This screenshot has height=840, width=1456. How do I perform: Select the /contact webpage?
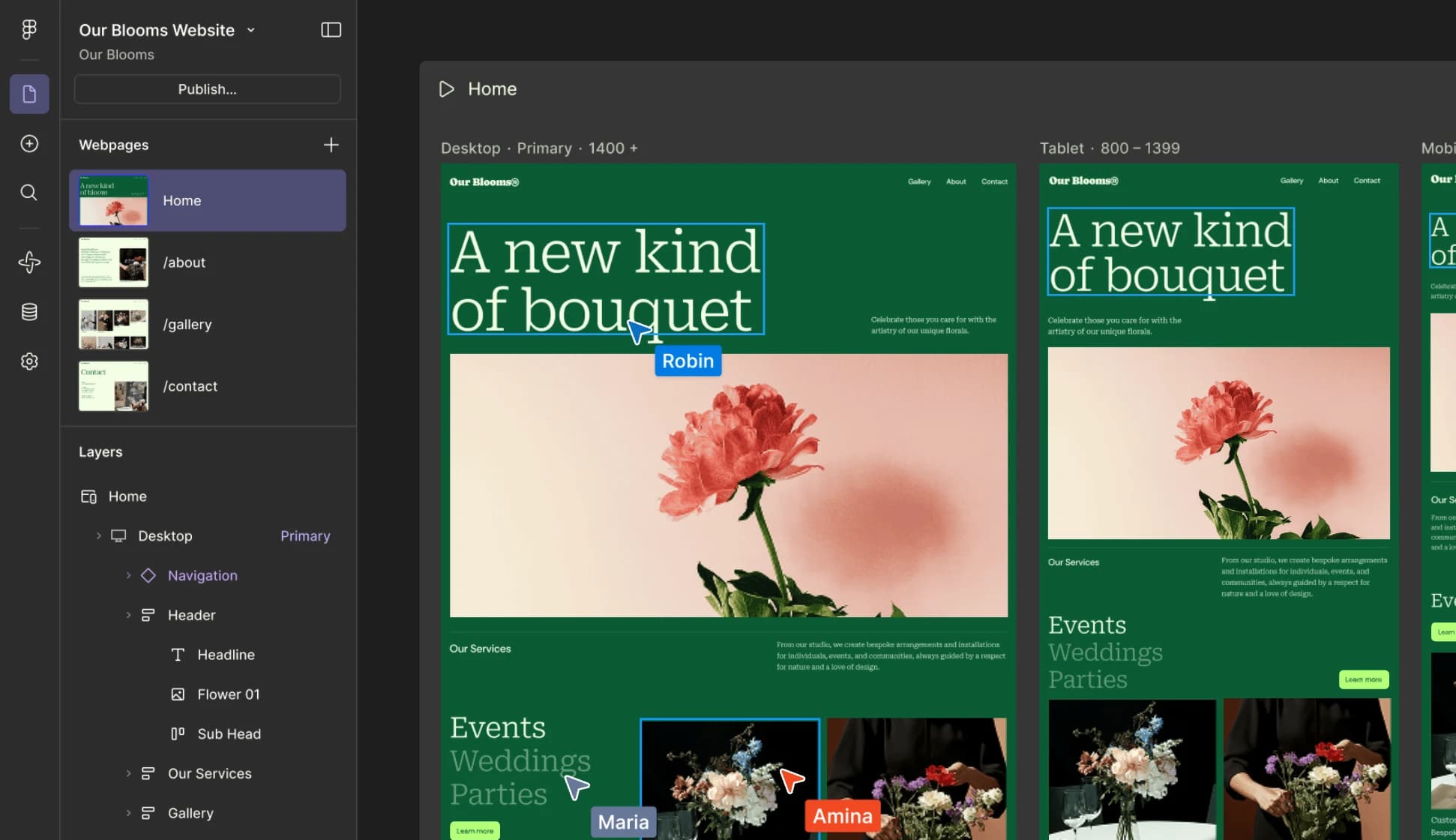pos(190,386)
